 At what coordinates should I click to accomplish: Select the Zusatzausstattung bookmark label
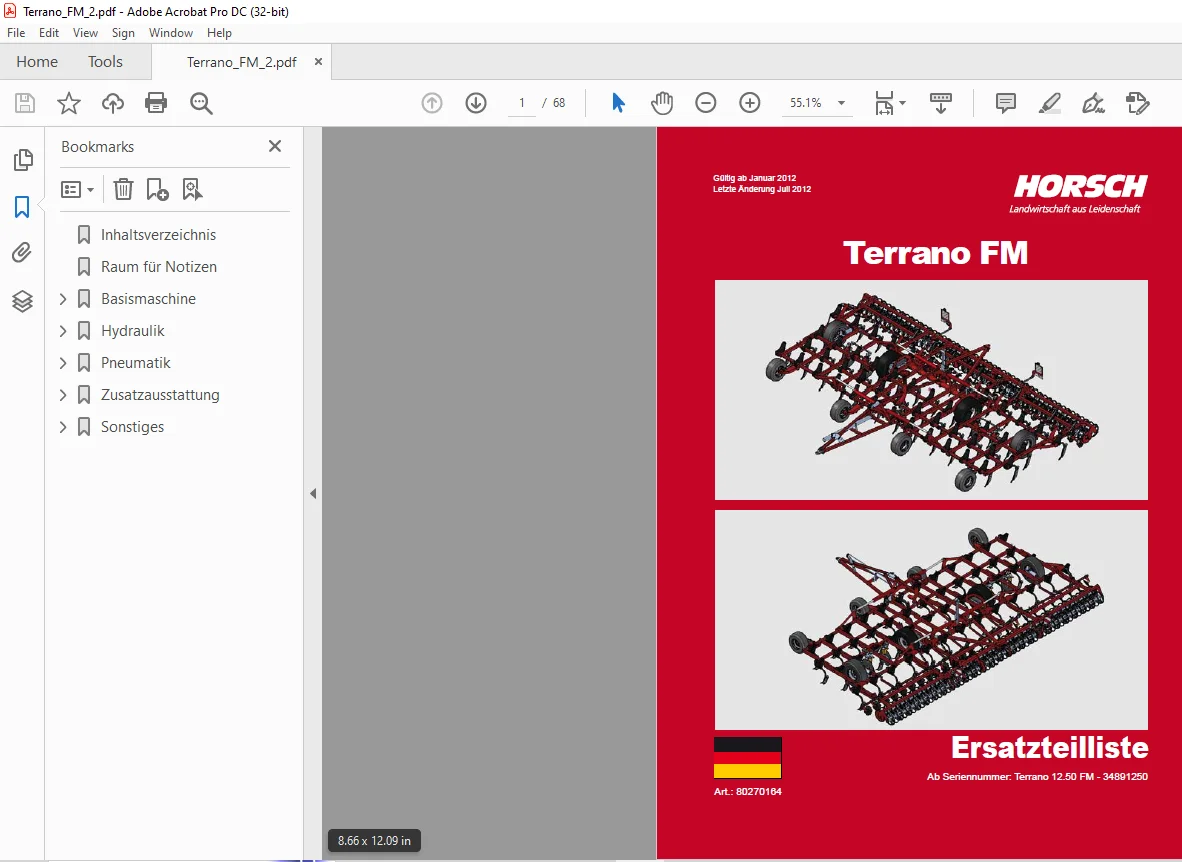pos(161,394)
